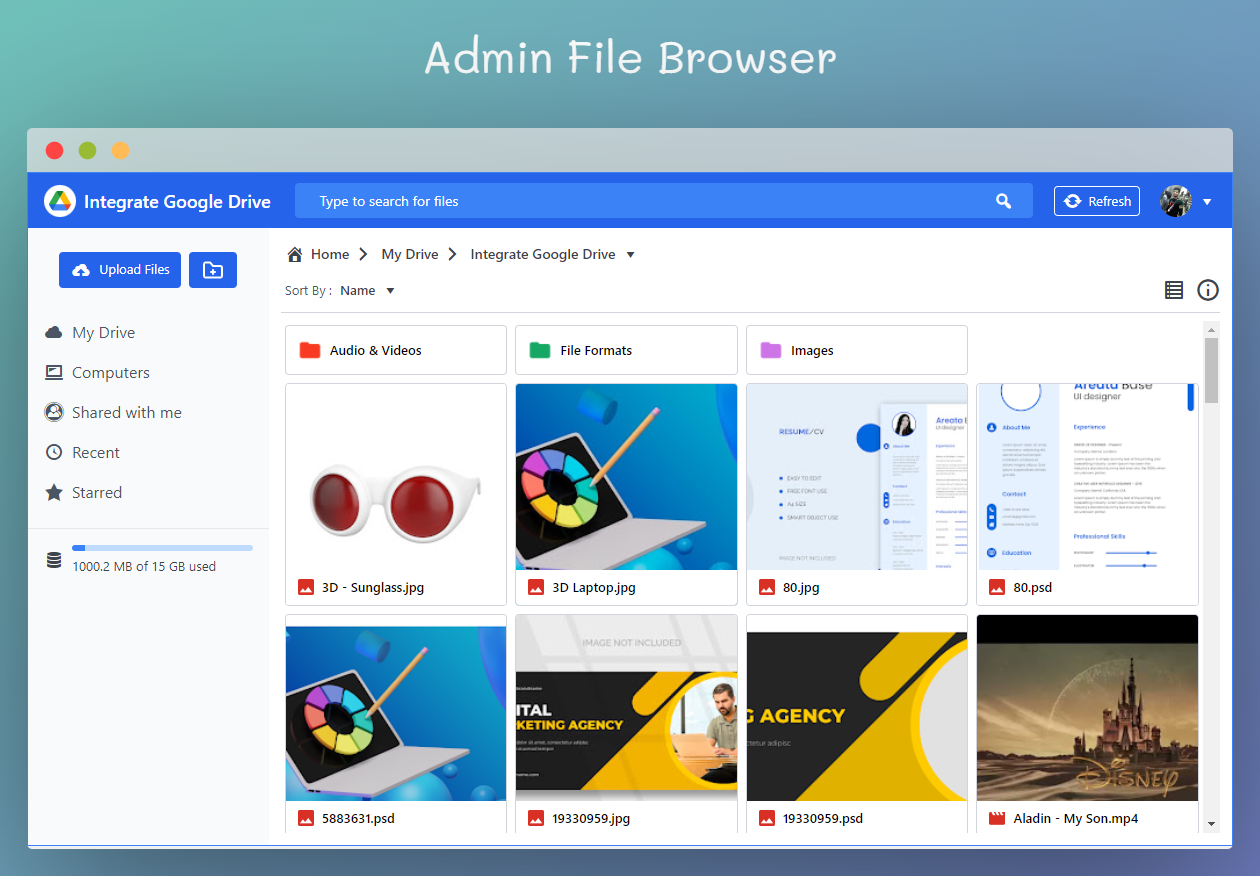Click the Upload Files button

tap(120, 270)
